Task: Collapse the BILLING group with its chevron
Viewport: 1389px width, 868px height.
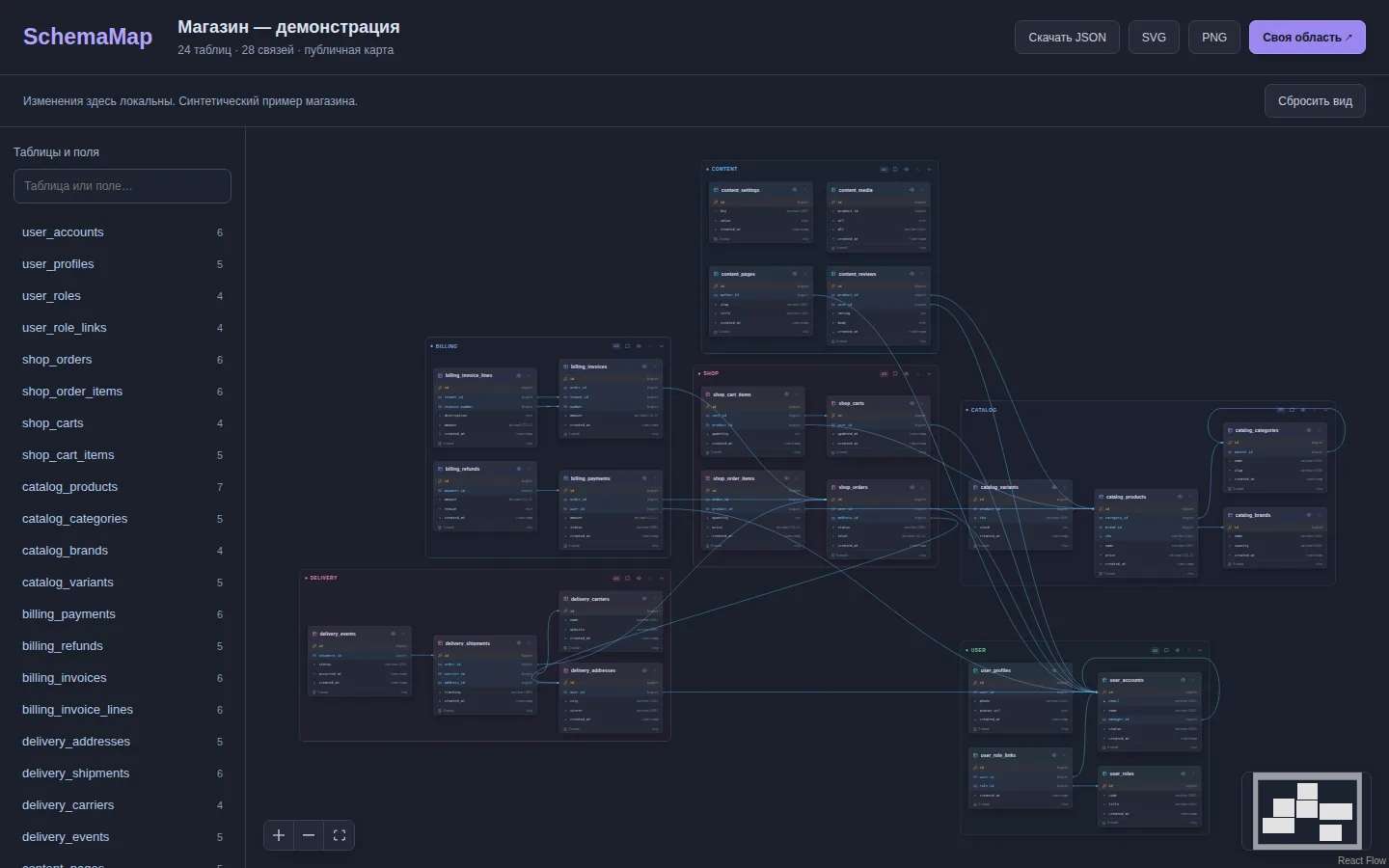Action: [662, 345]
